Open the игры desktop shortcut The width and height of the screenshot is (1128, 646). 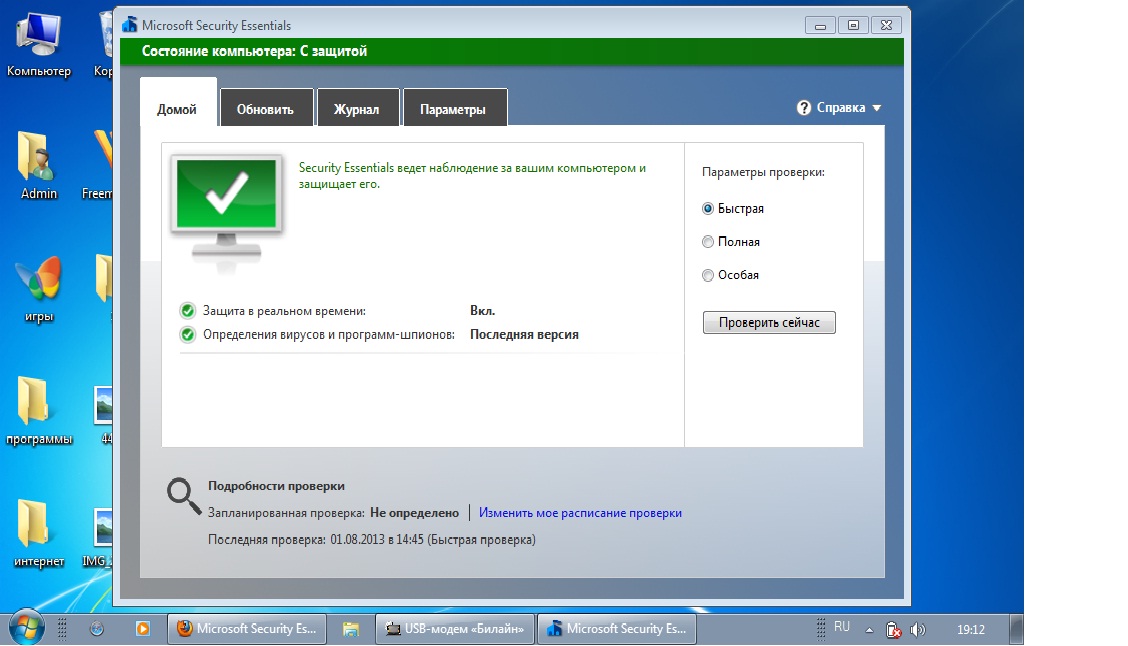(39, 289)
